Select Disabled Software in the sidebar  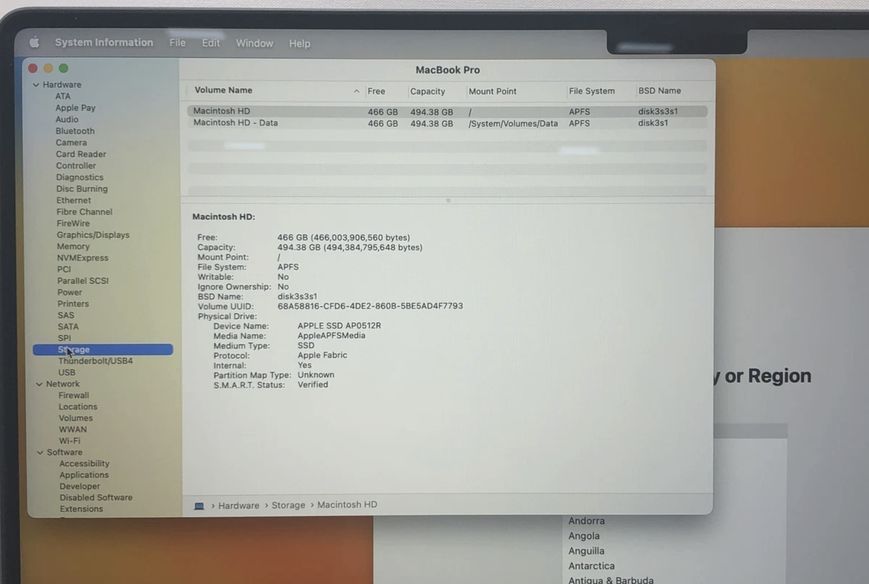[96, 498]
